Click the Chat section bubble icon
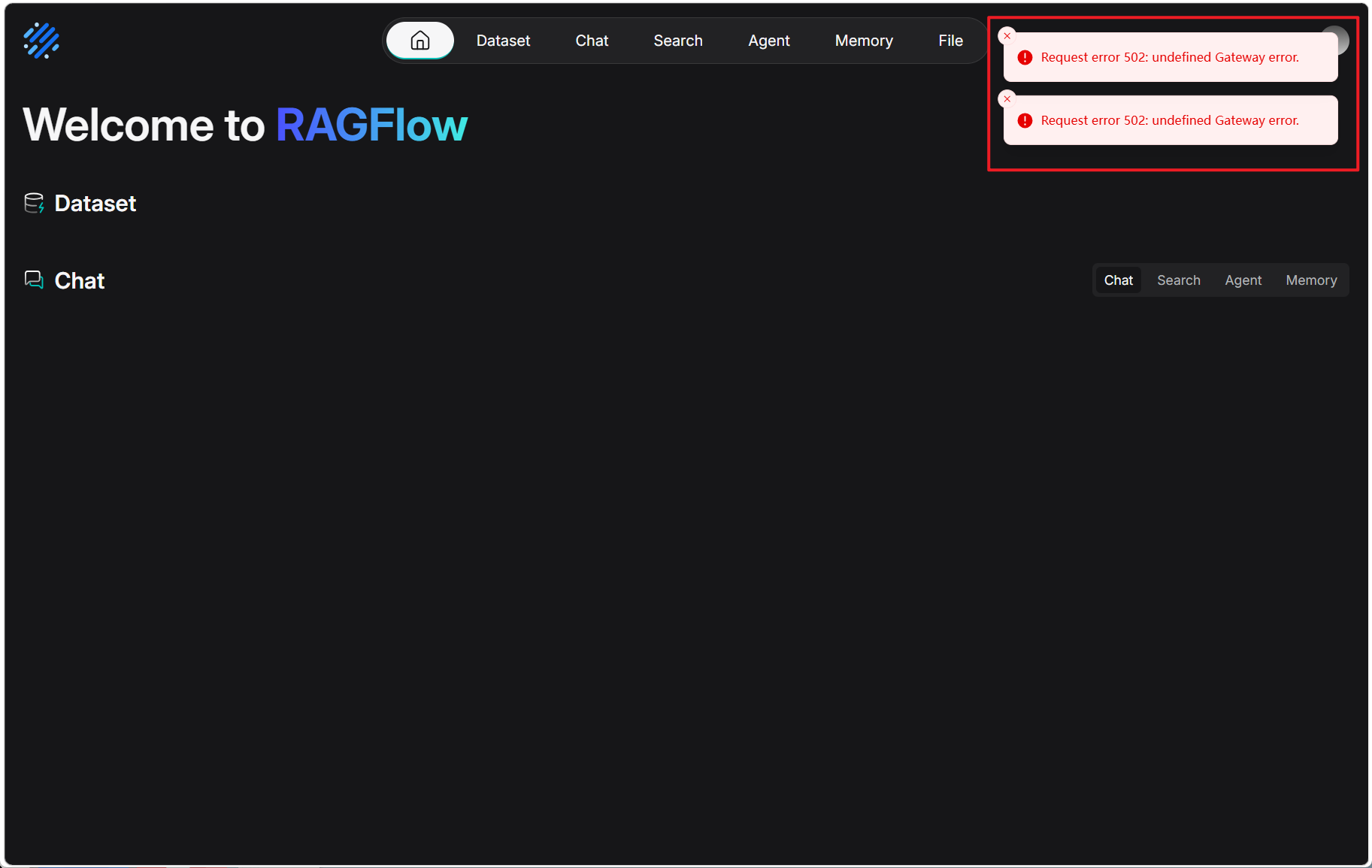 (34, 280)
